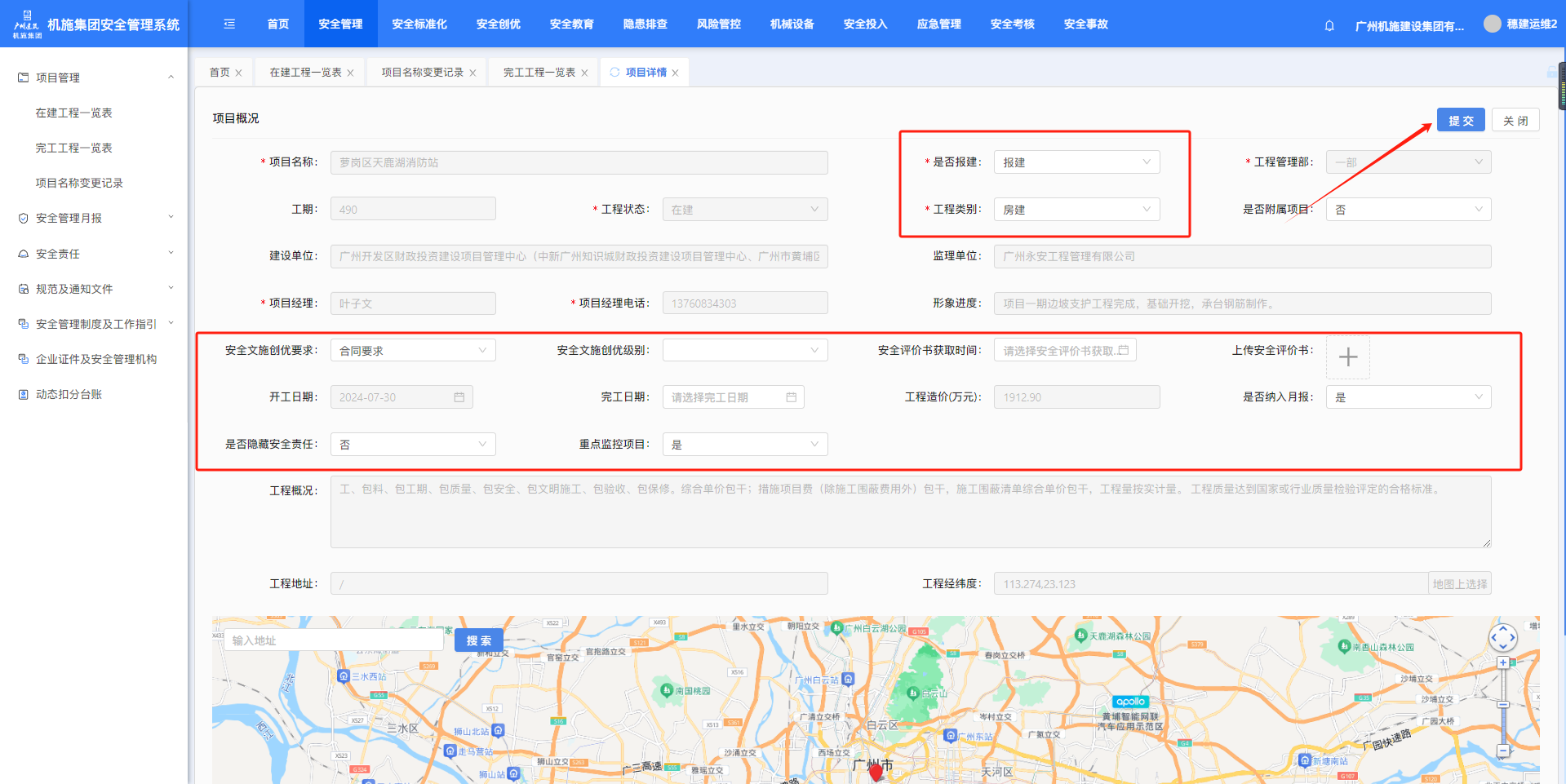Open the 是否纳入月报 dropdown
This screenshot has width=1566, height=784.
click(x=1408, y=397)
